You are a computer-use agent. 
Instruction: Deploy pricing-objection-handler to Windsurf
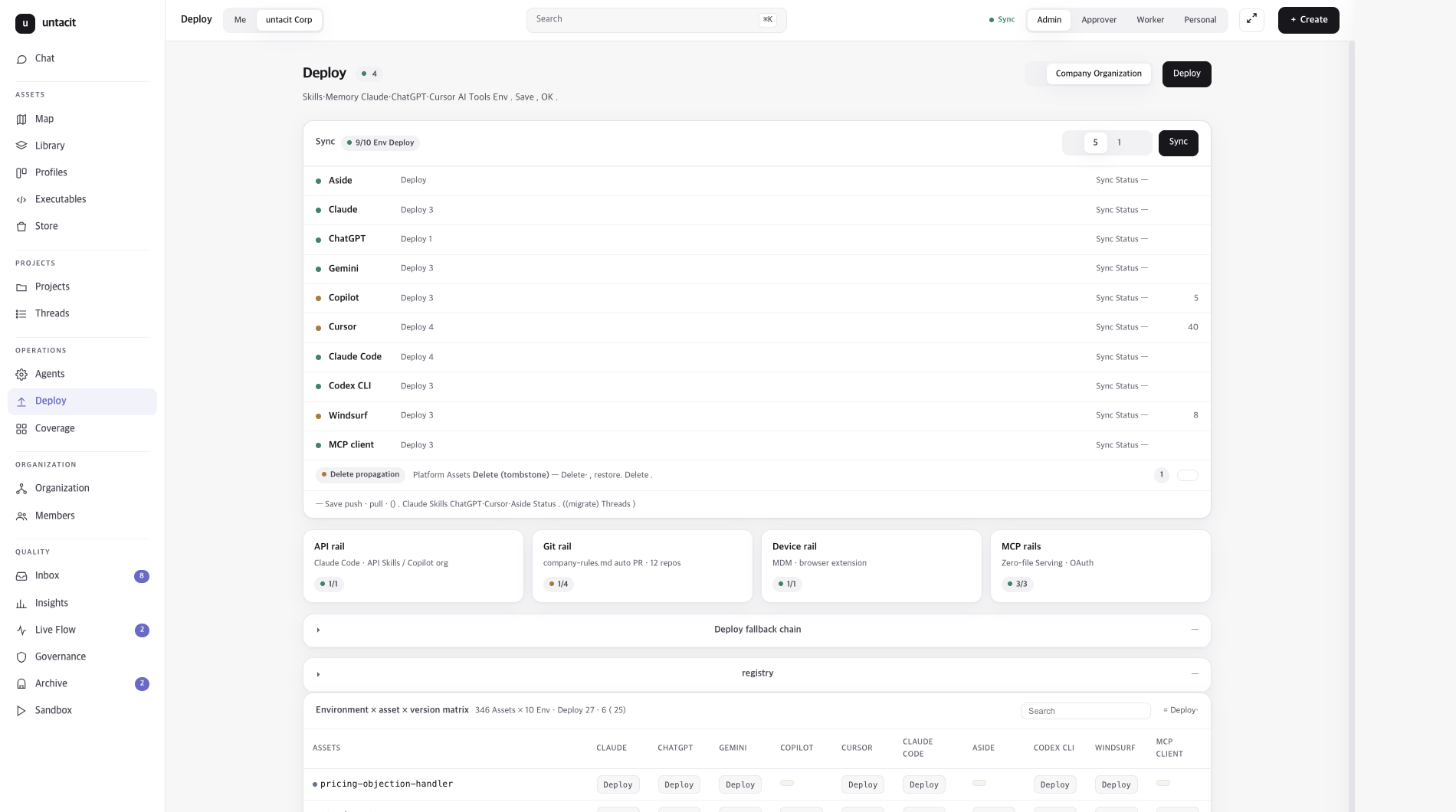[1116, 784]
